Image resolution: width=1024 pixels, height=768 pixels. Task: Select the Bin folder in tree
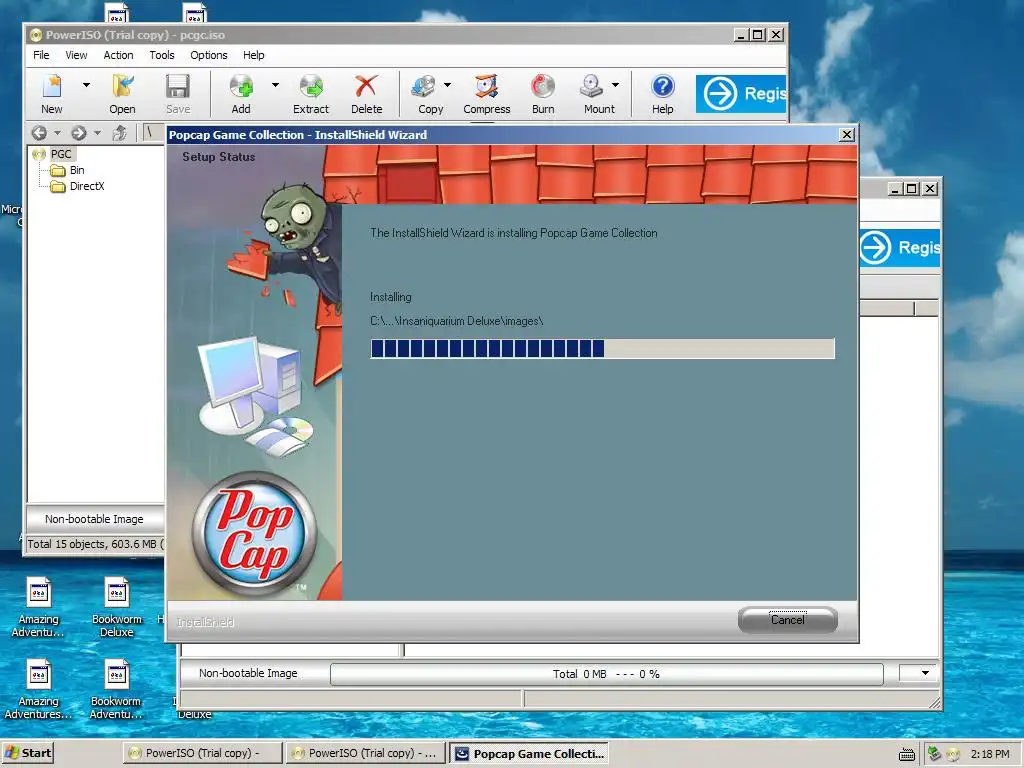point(77,170)
